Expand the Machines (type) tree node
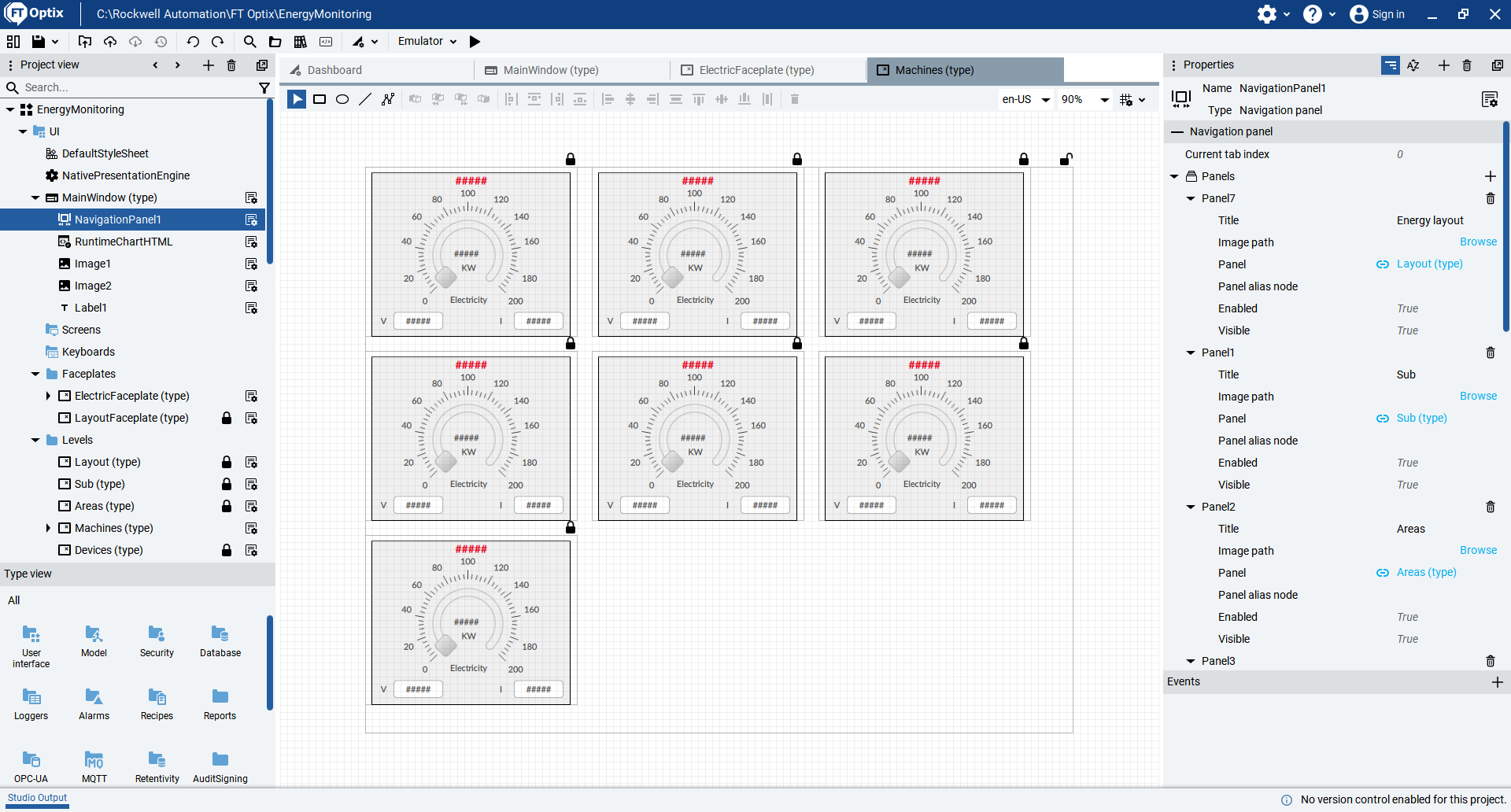This screenshot has width=1511, height=812. pyautogui.click(x=48, y=528)
